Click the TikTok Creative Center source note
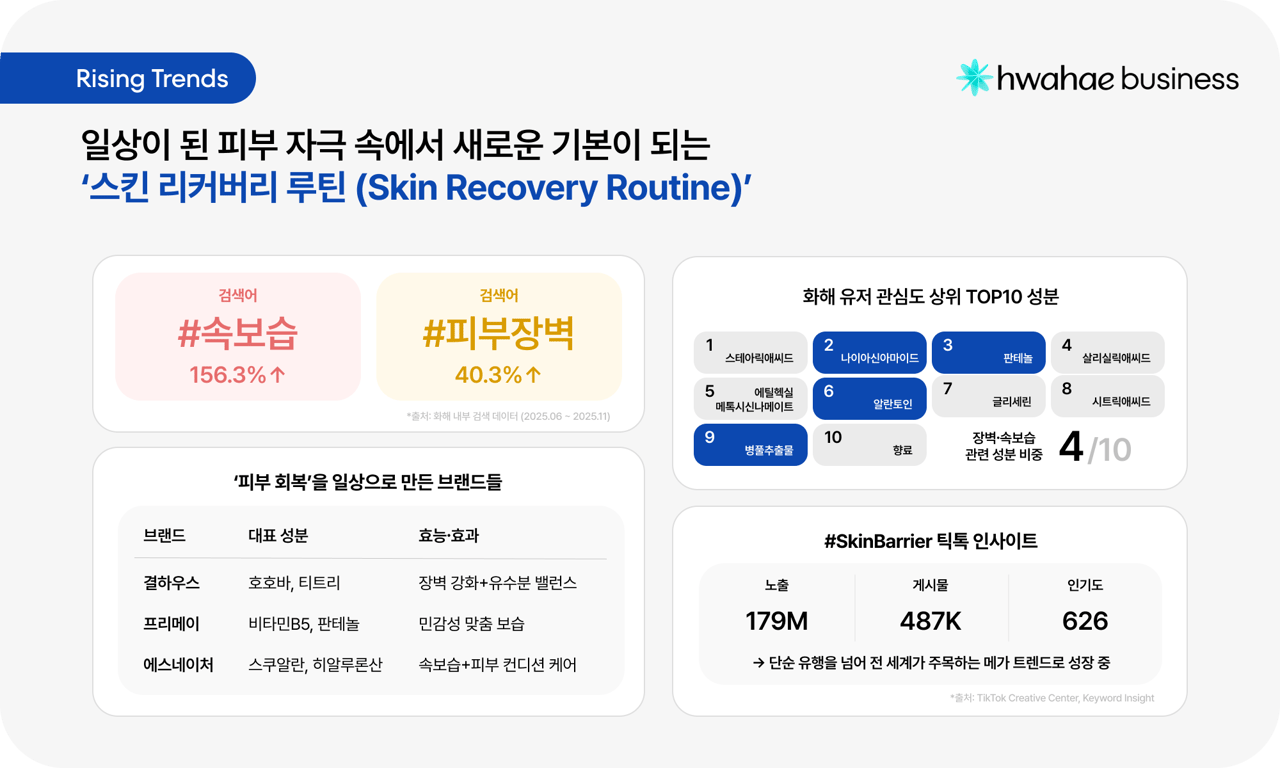This screenshot has height=768, width=1280. point(1052,698)
